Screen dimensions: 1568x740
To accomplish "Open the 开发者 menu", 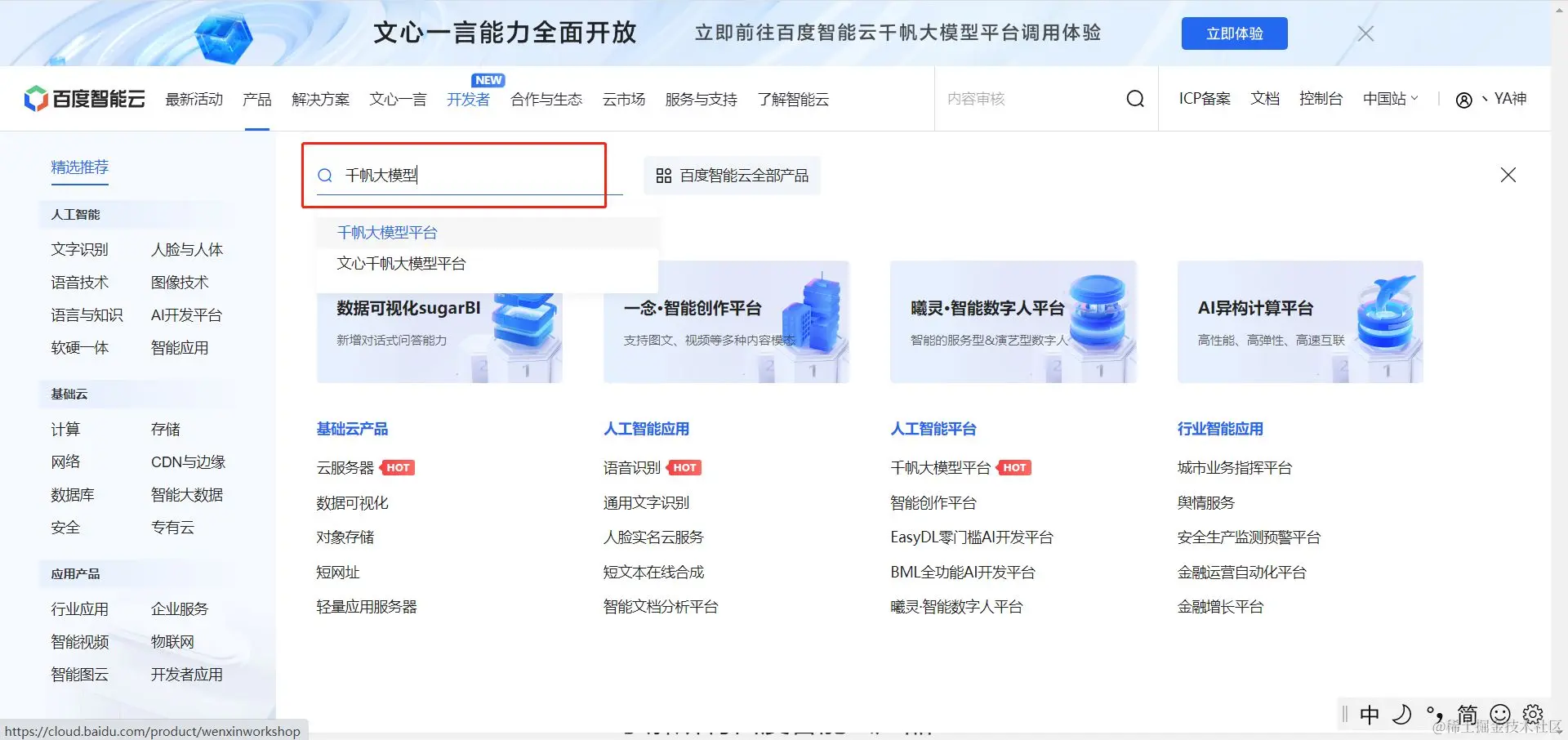I will point(468,100).
